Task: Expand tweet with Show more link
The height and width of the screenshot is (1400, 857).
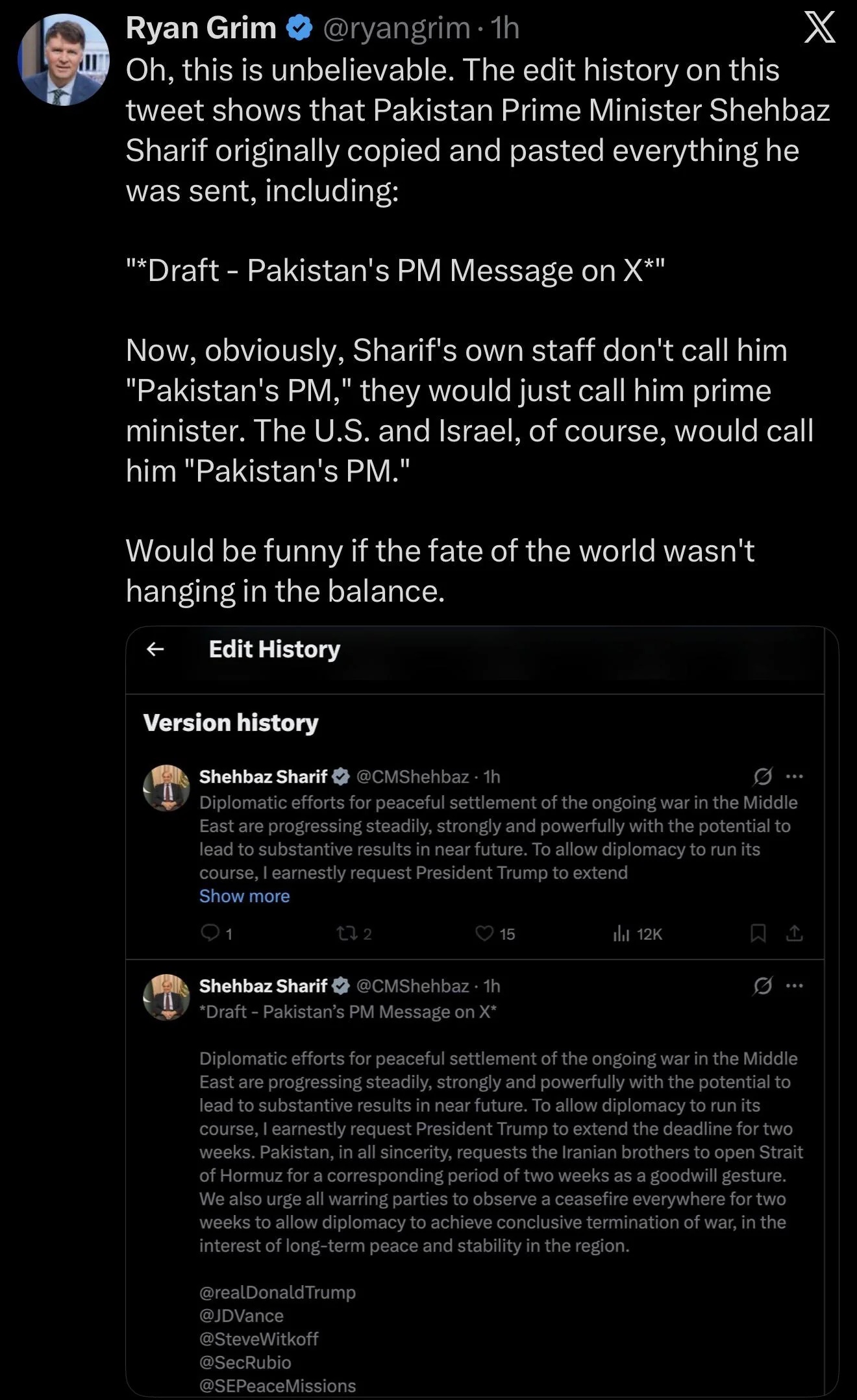Action: pyautogui.click(x=244, y=896)
